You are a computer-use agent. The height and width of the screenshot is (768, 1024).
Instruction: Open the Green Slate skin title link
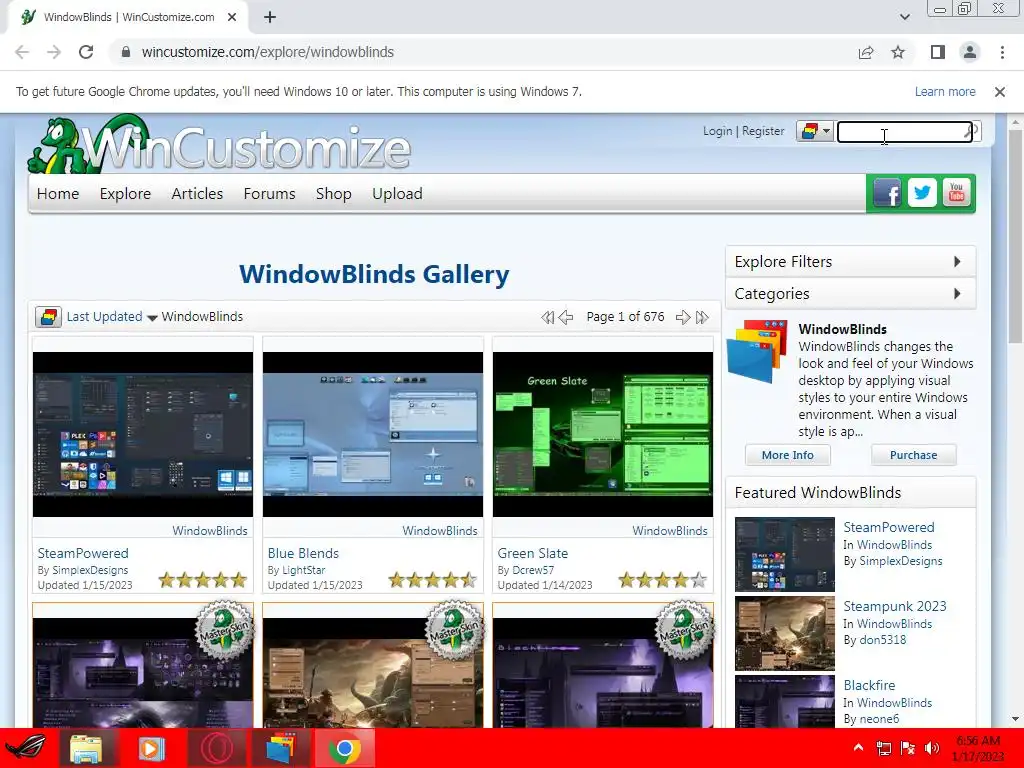[533, 553]
